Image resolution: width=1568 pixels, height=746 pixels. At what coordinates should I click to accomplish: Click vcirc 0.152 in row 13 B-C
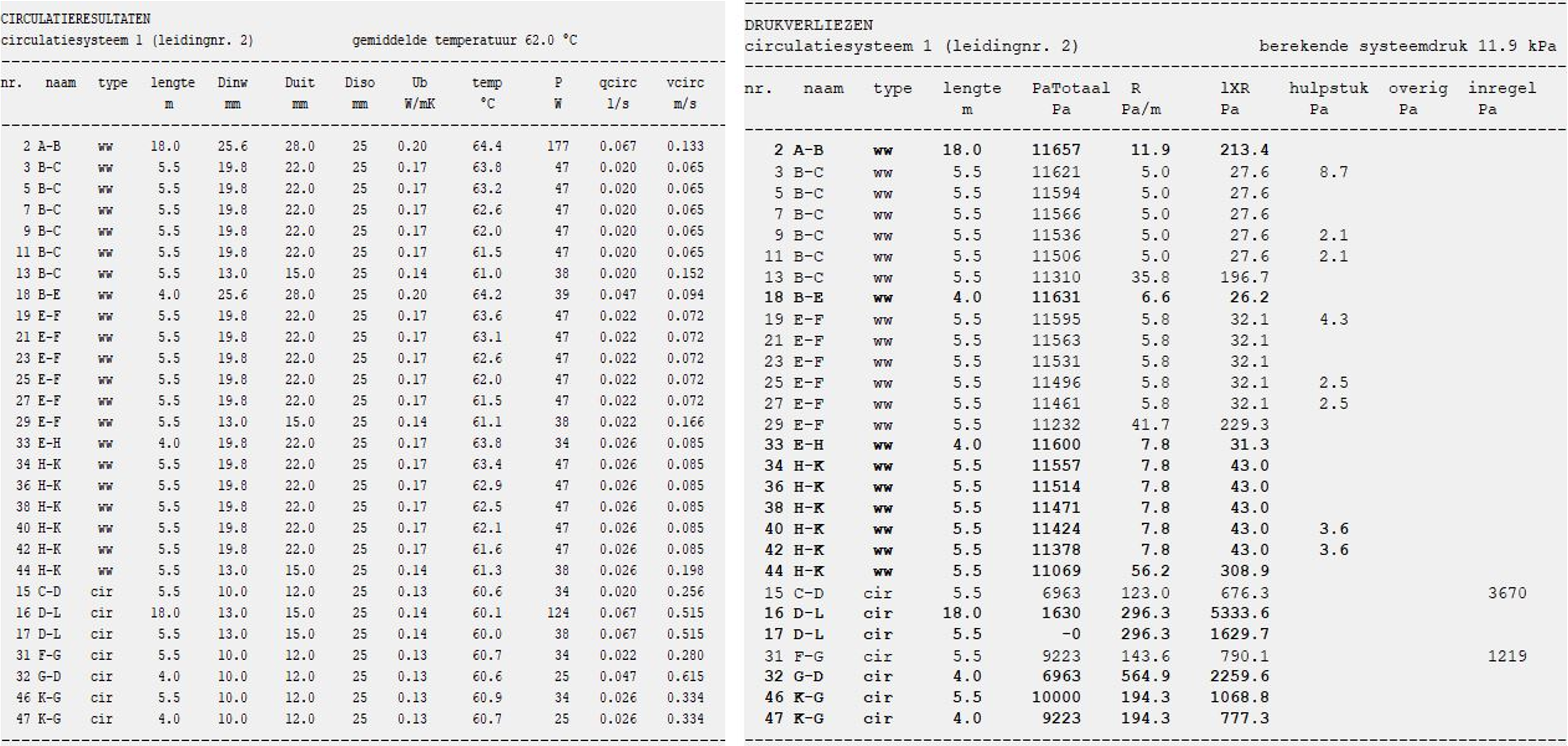coord(685,273)
